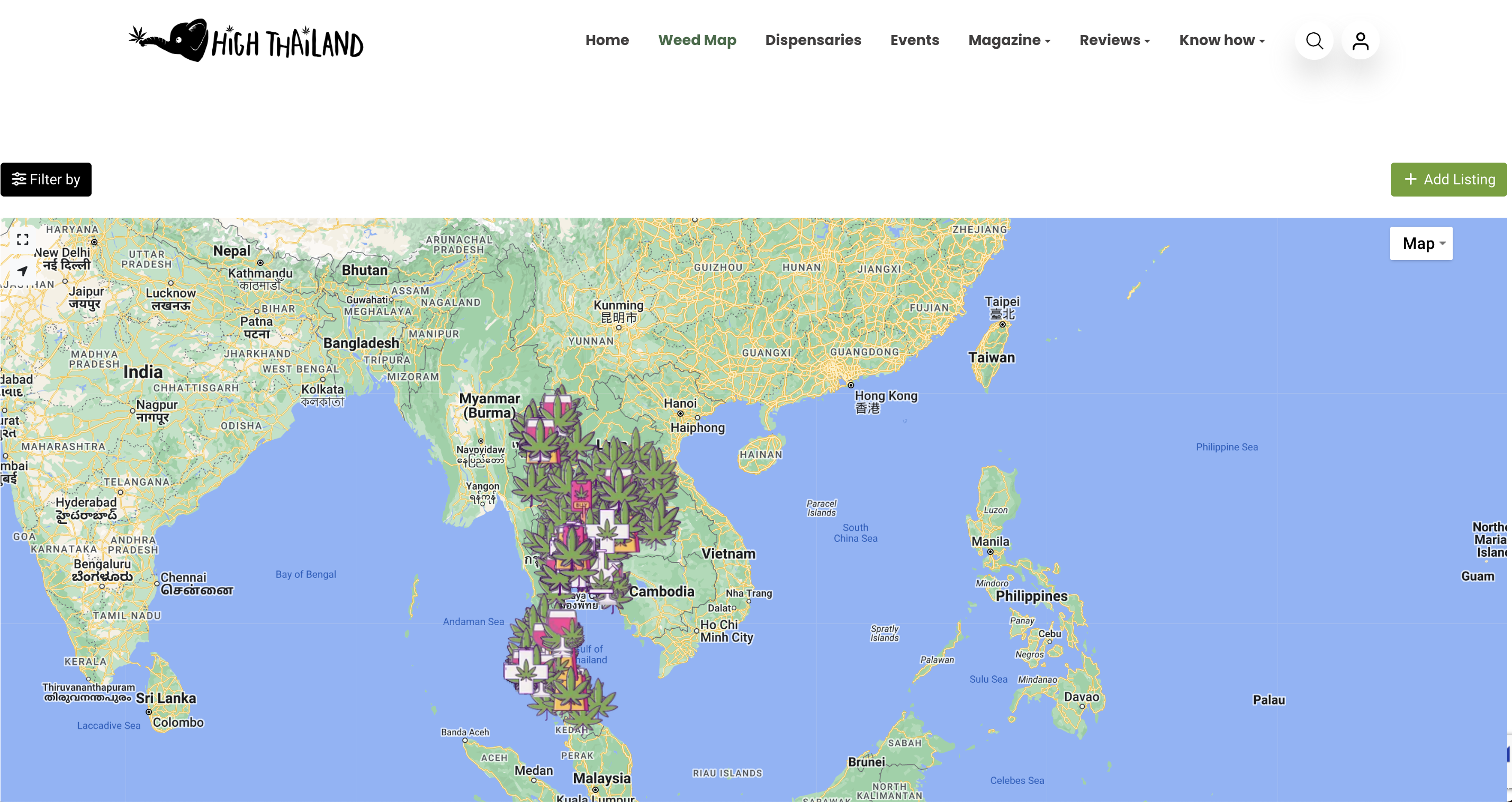Click the Manila city label
This screenshot has width=1512, height=802.
tap(990, 541)
